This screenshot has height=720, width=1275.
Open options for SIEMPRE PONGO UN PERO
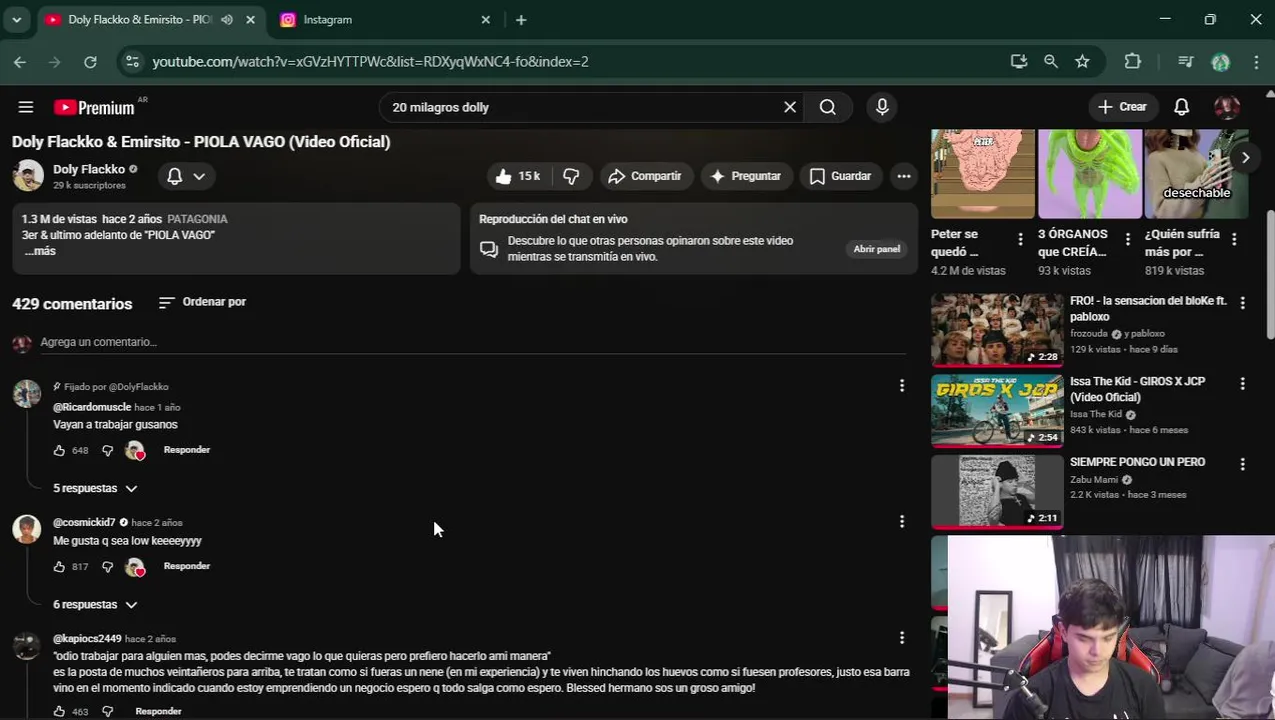click(1242, 464)
